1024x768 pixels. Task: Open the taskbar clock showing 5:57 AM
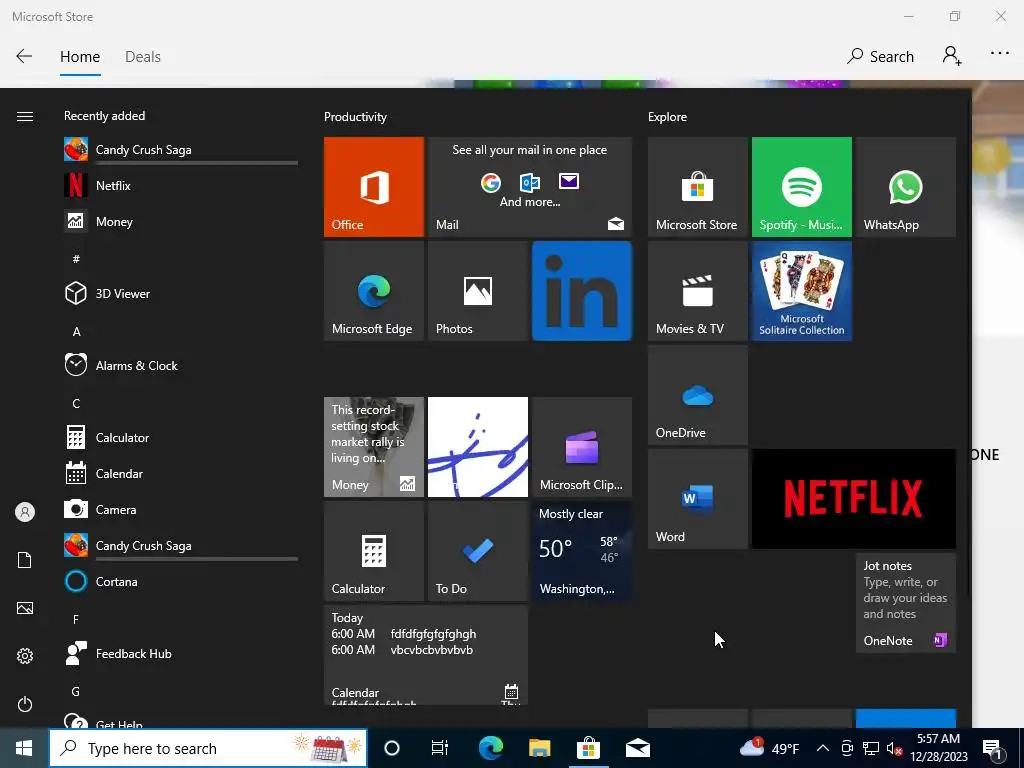coord(938,748)
